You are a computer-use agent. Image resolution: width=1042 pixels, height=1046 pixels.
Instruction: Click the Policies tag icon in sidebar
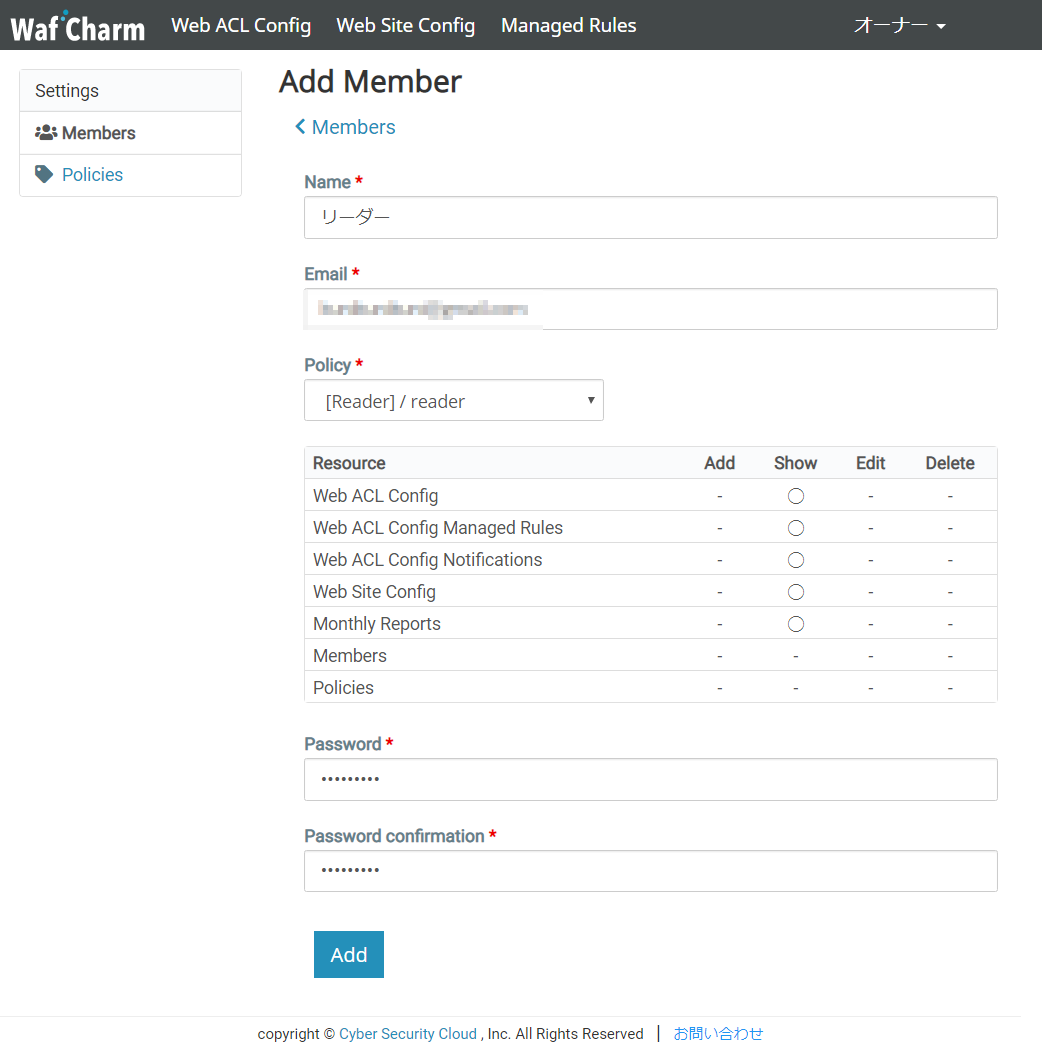coord(44,174)
